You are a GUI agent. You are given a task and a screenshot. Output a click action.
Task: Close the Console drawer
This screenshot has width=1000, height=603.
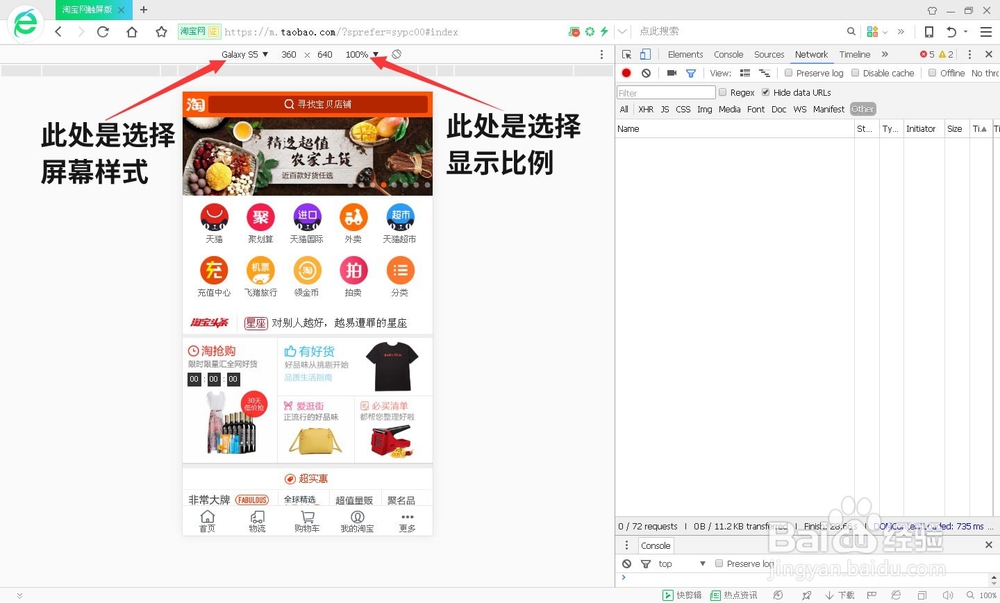[x=989, y=545]
